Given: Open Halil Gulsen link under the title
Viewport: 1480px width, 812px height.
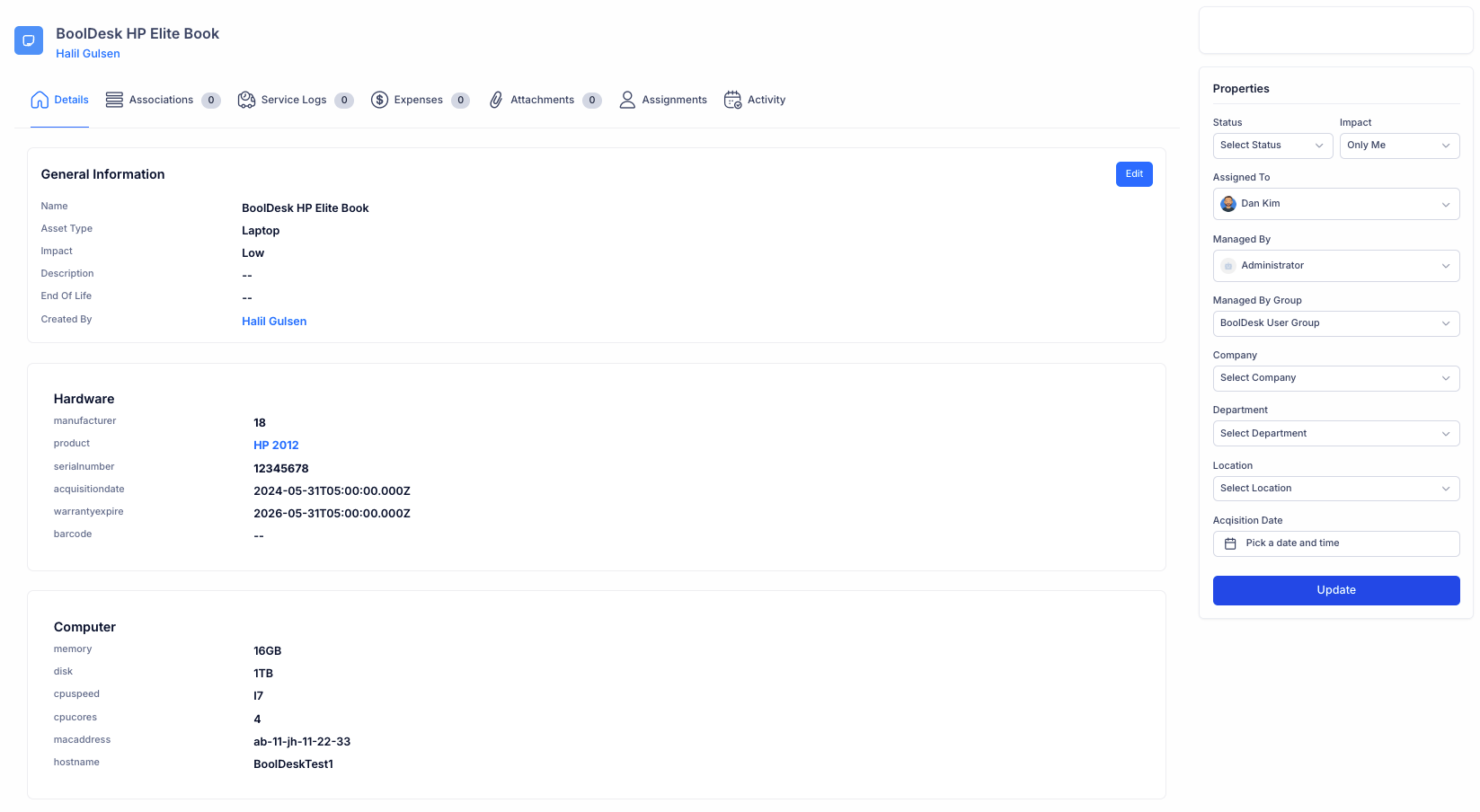Looking at the screenshot, I should pyautogui.click(x=88, y=54).
